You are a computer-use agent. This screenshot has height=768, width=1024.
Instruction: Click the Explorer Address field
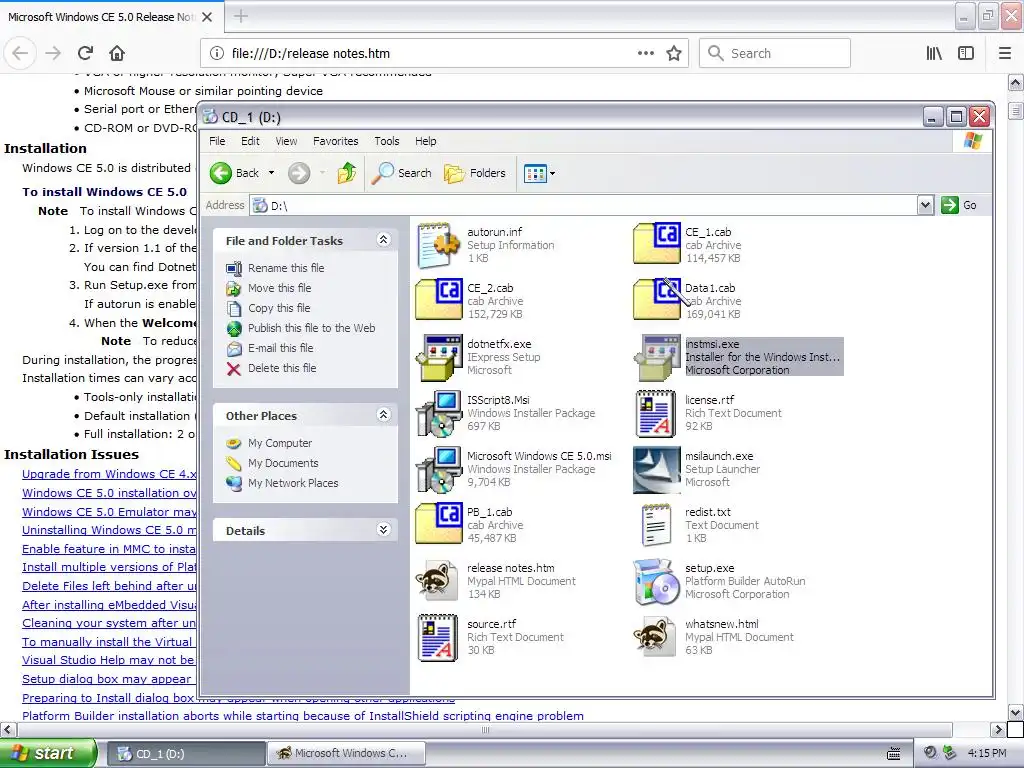click(x=584, y=206)
